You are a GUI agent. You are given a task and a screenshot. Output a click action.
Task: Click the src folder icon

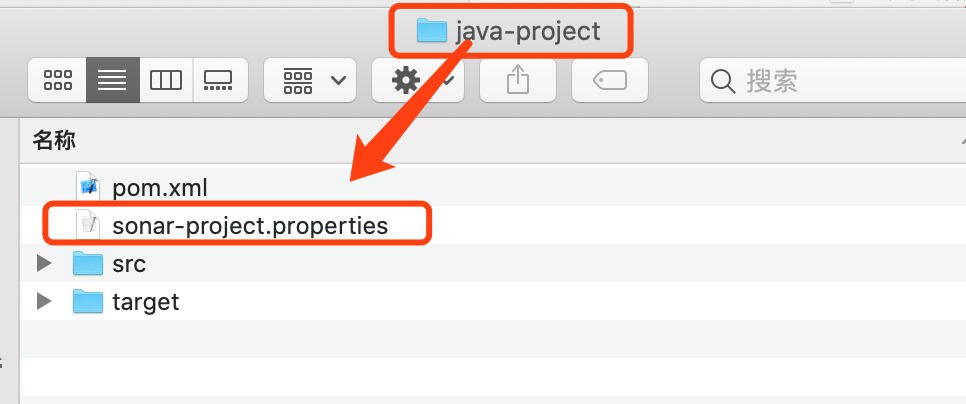pos(89,264)
